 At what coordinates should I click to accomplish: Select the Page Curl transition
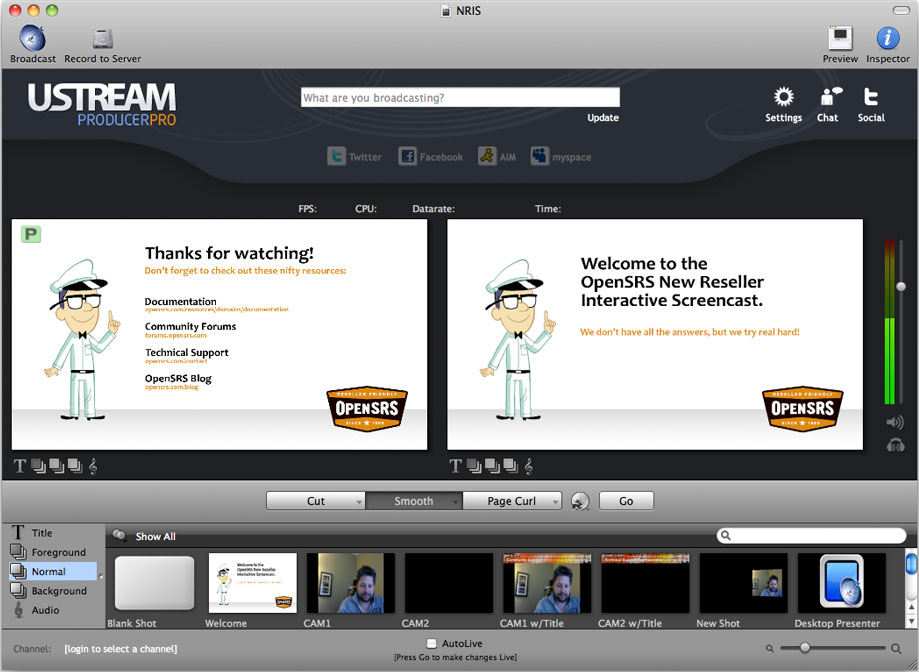(x=512, y=501)
